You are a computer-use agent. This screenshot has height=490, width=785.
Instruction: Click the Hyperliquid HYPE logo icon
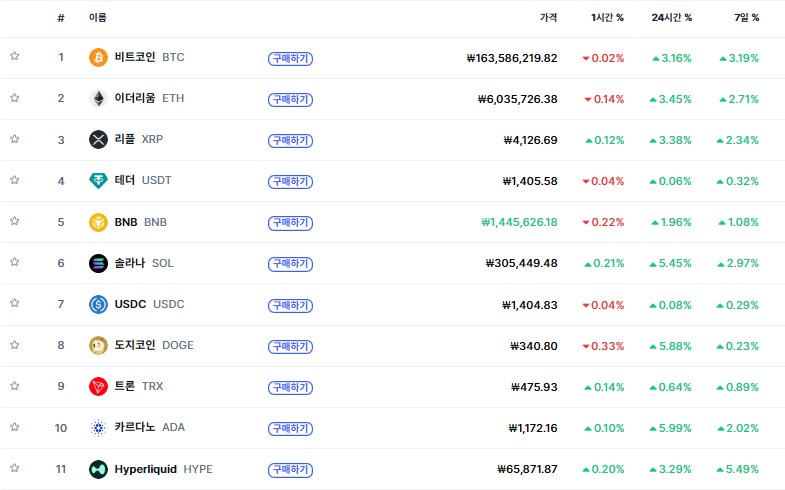(98, 468)
